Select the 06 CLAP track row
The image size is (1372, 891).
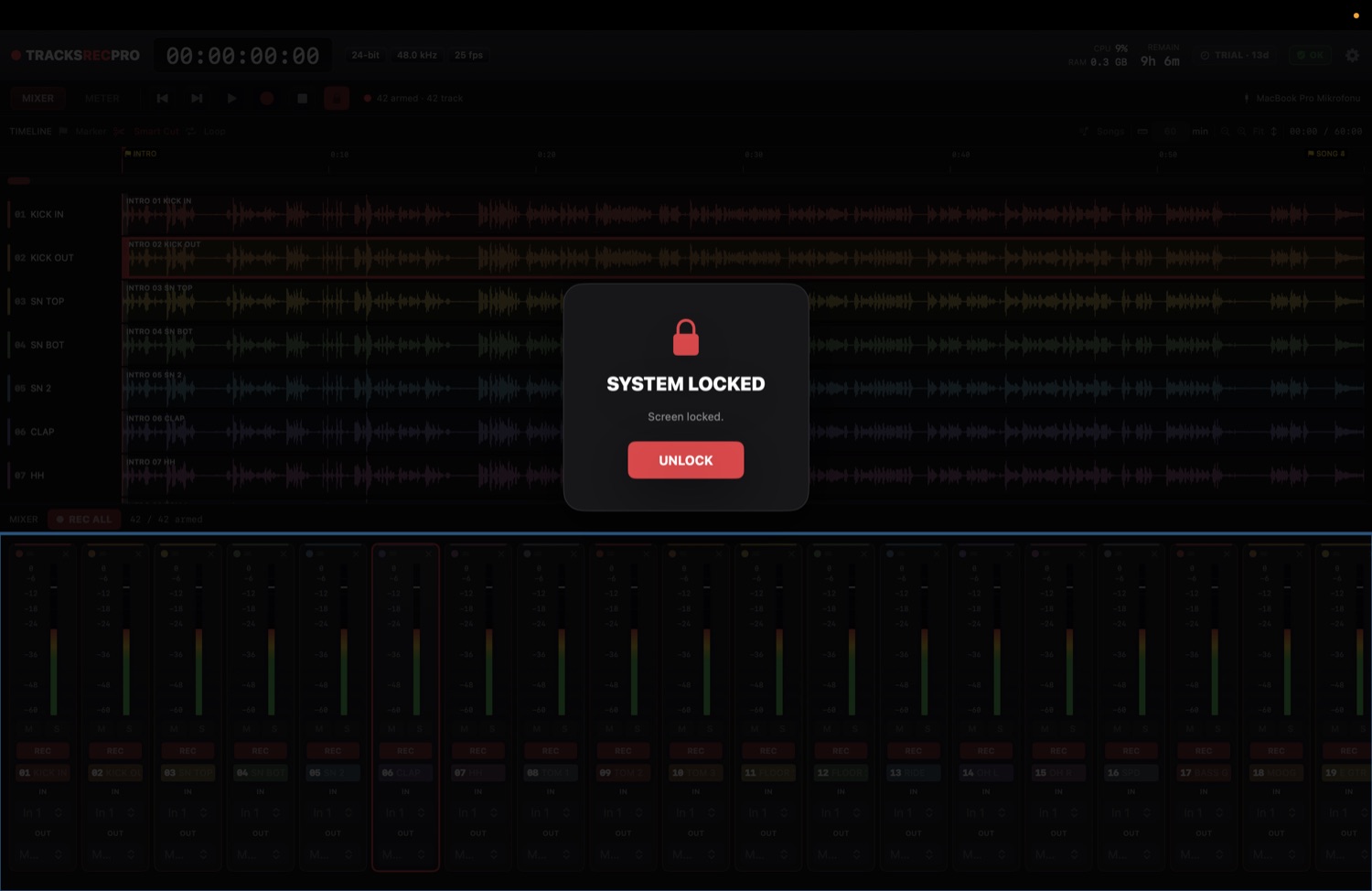[x=62, y=432]
